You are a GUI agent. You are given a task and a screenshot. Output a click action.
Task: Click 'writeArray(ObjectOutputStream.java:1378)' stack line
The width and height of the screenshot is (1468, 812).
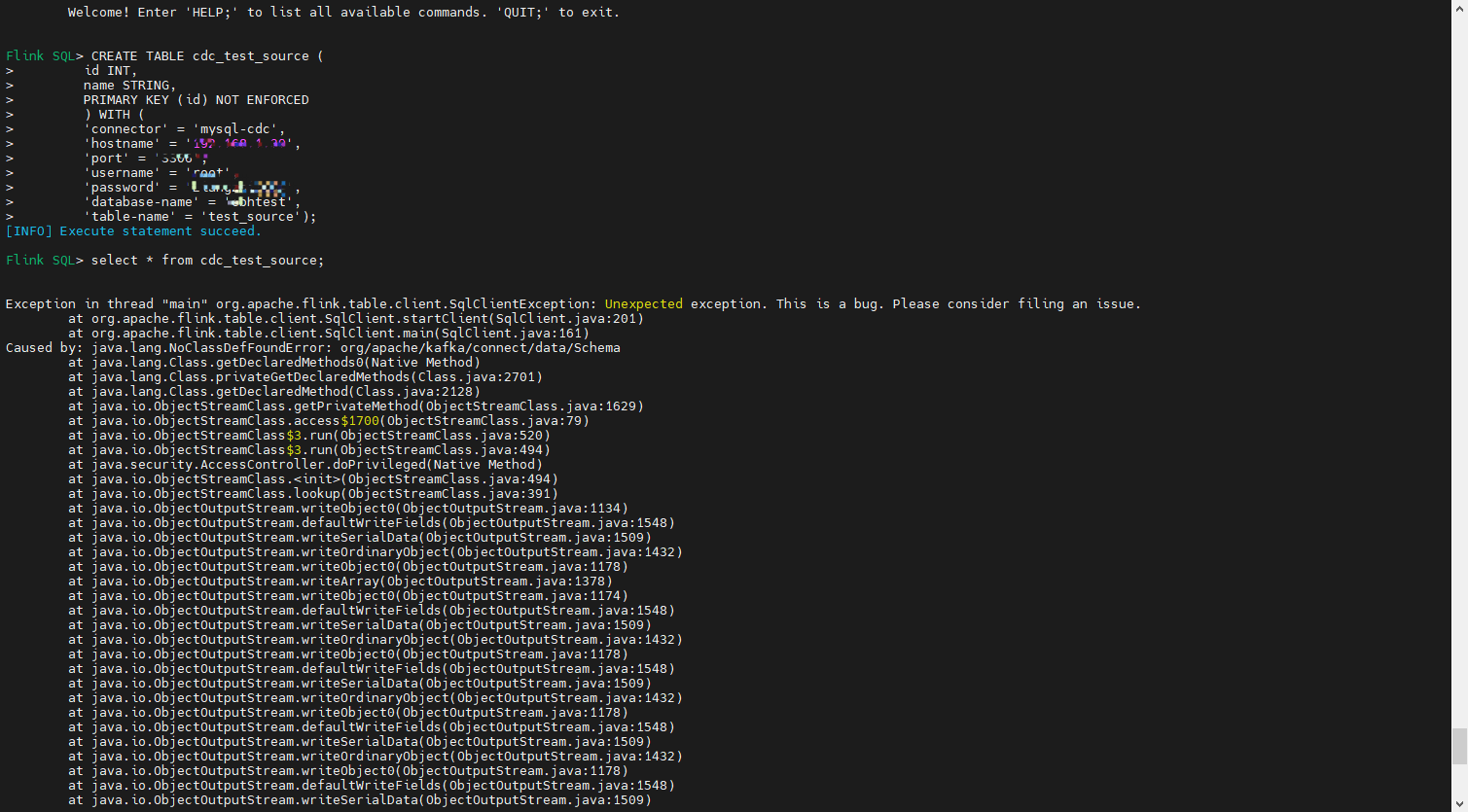coord(340,582)
